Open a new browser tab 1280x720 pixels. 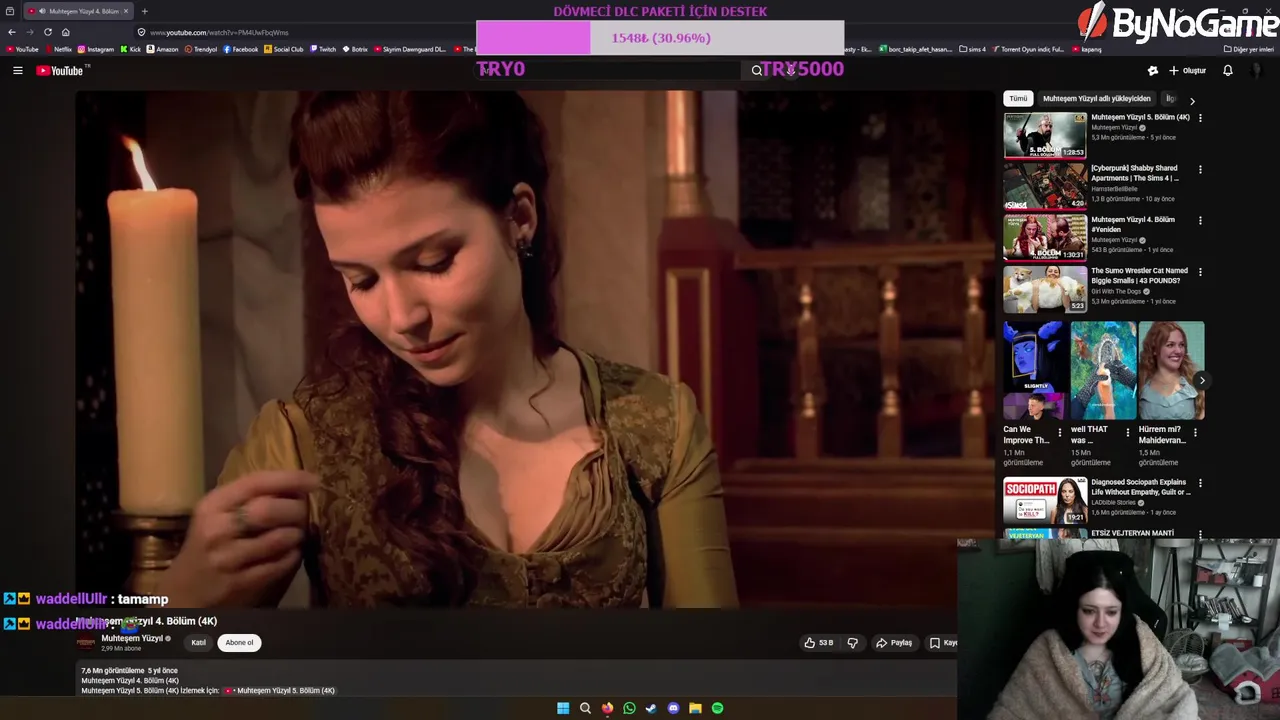[x=144, y=11]
